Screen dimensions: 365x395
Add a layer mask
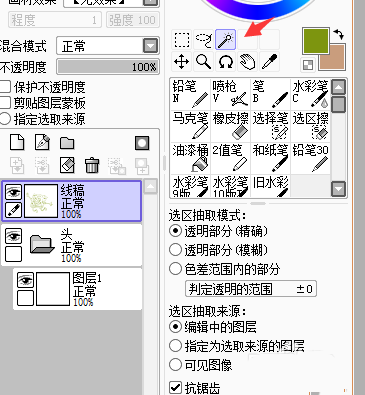tap(142, 143)
